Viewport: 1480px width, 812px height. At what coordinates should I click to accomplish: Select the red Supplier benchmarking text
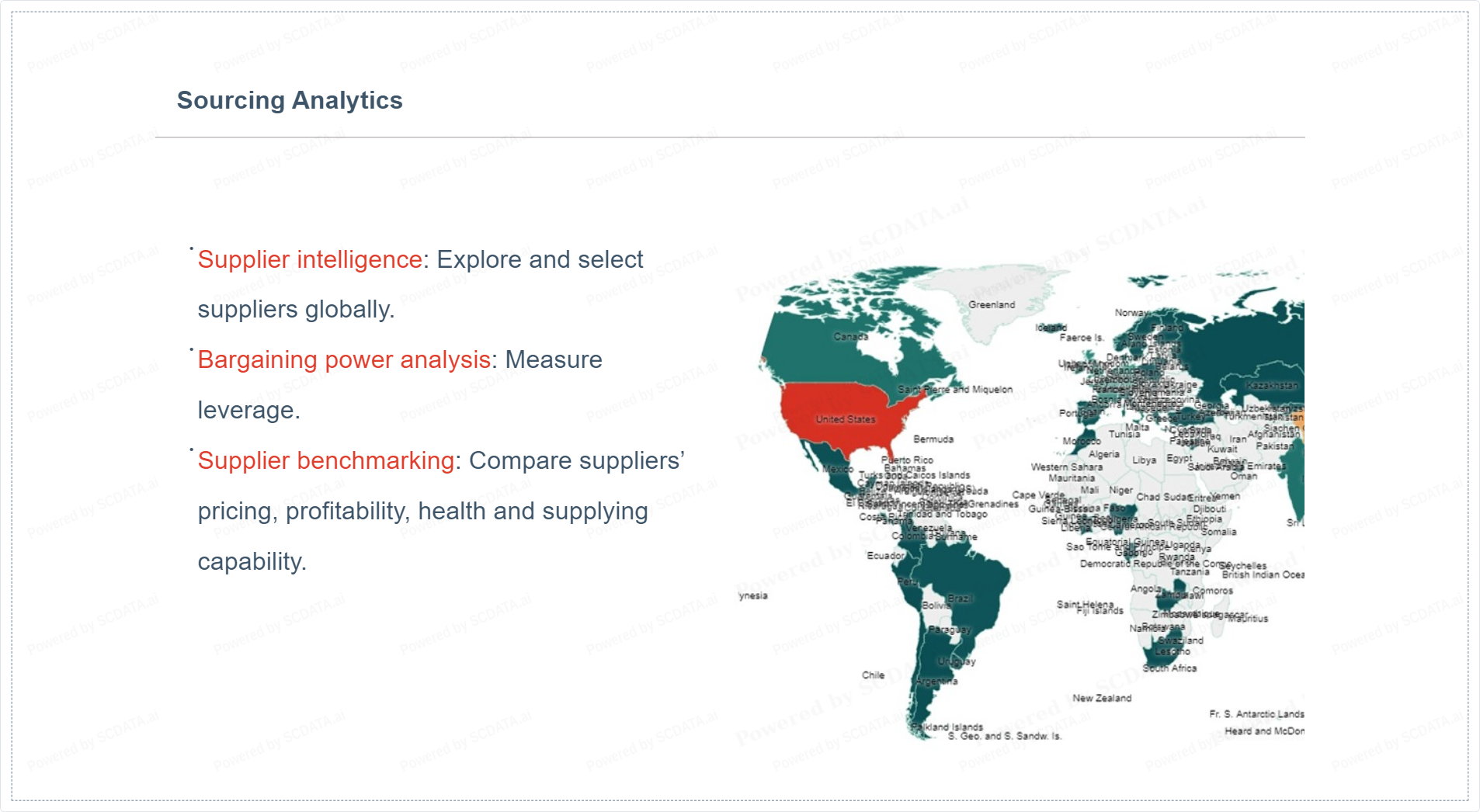pyautogui.click(x=325, y=461)
